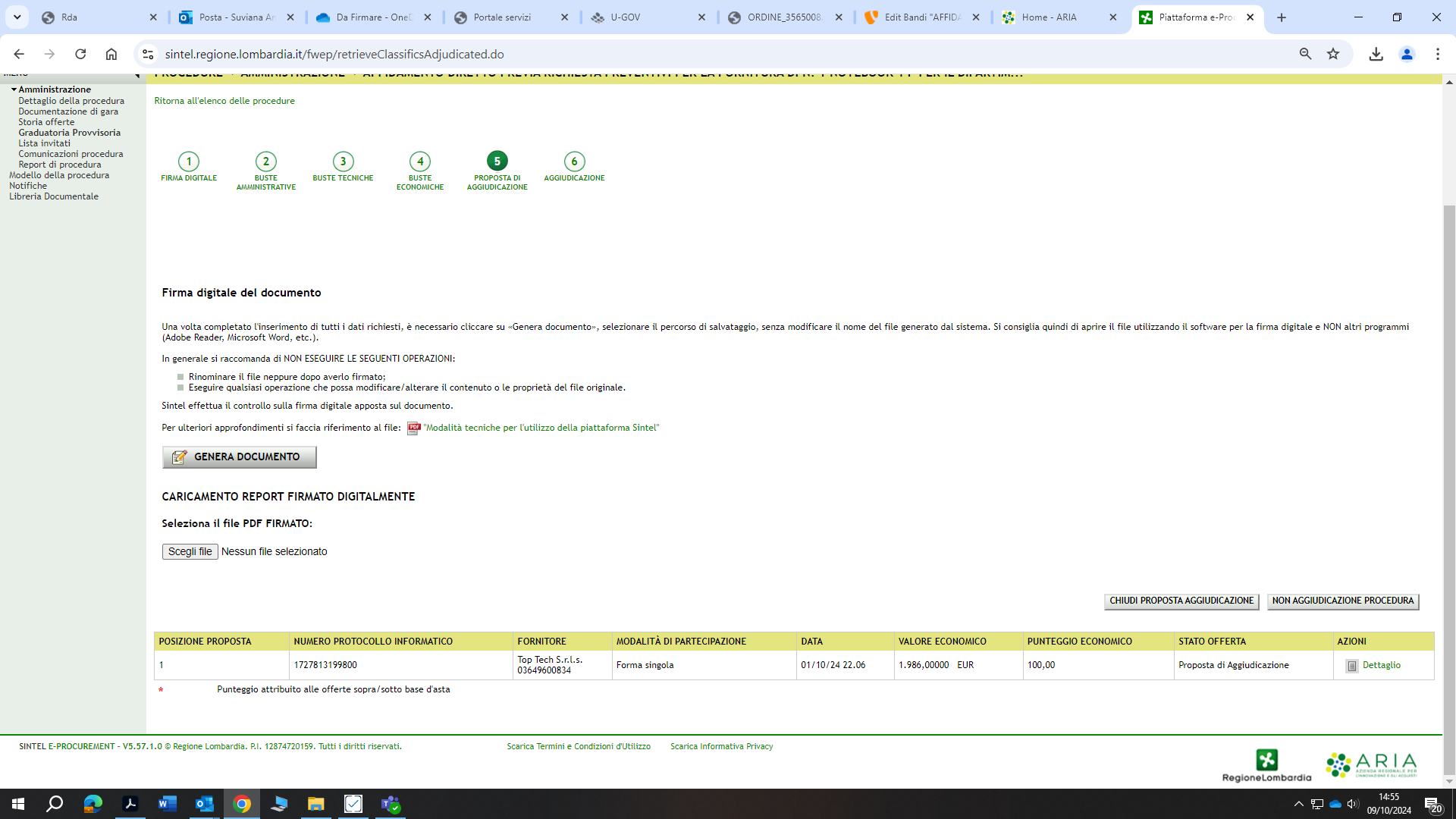
Task: Open Microsoft Teams from the taskbar
Action: click(x=391, y=804)
